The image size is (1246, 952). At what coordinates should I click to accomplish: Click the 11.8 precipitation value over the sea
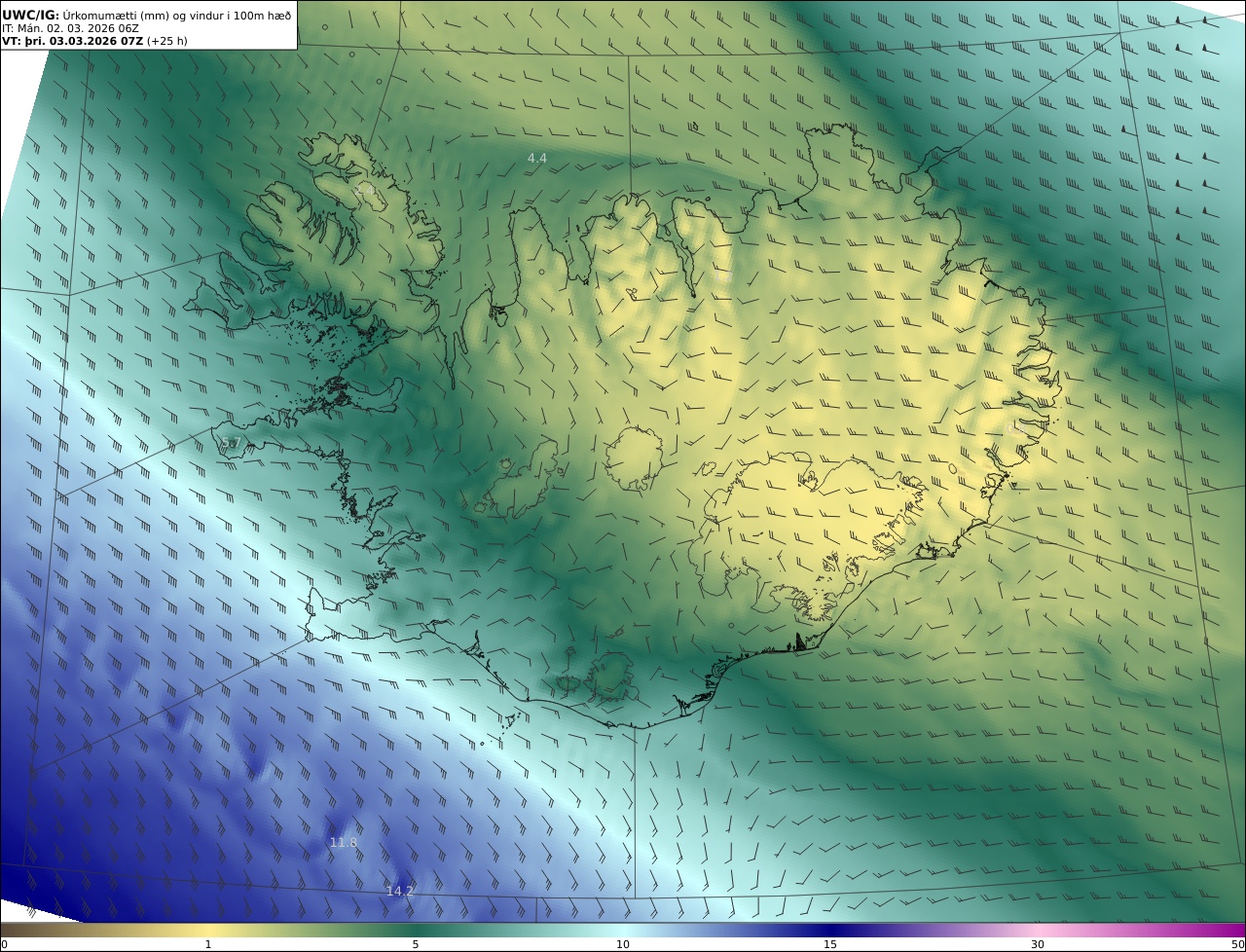tap(344, 842)
